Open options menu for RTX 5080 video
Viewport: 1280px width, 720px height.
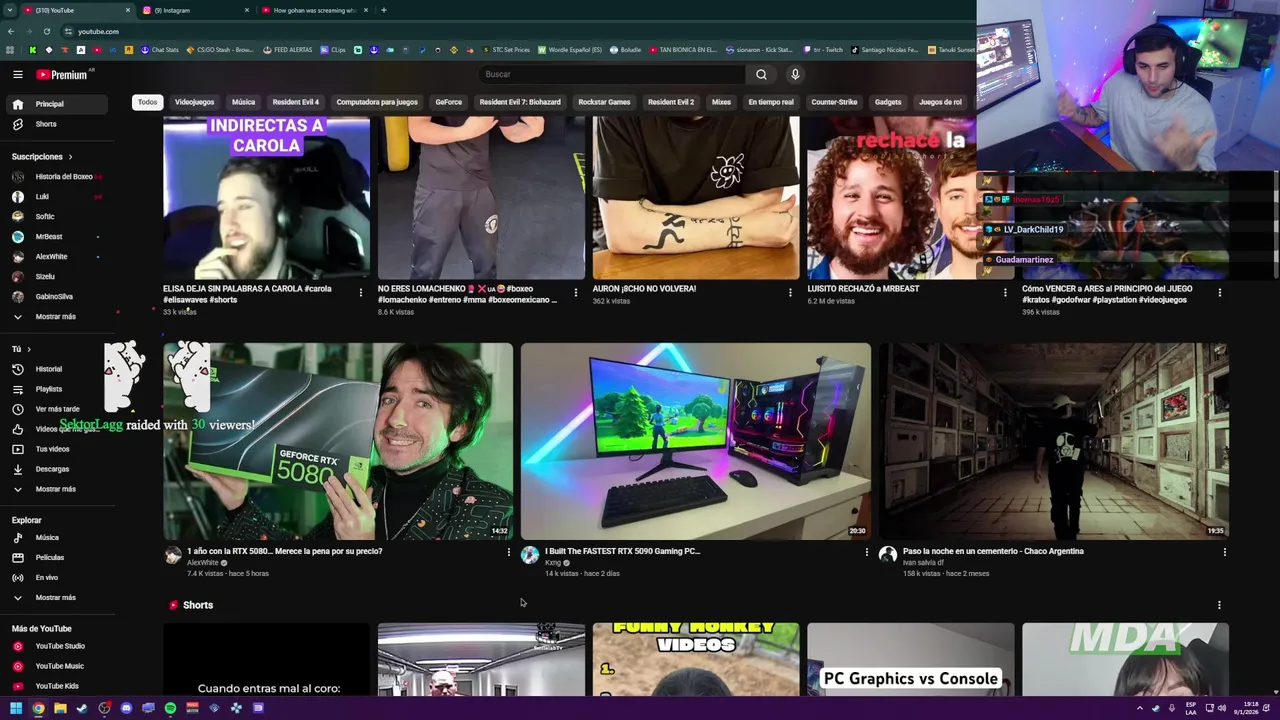click(508, 552)
